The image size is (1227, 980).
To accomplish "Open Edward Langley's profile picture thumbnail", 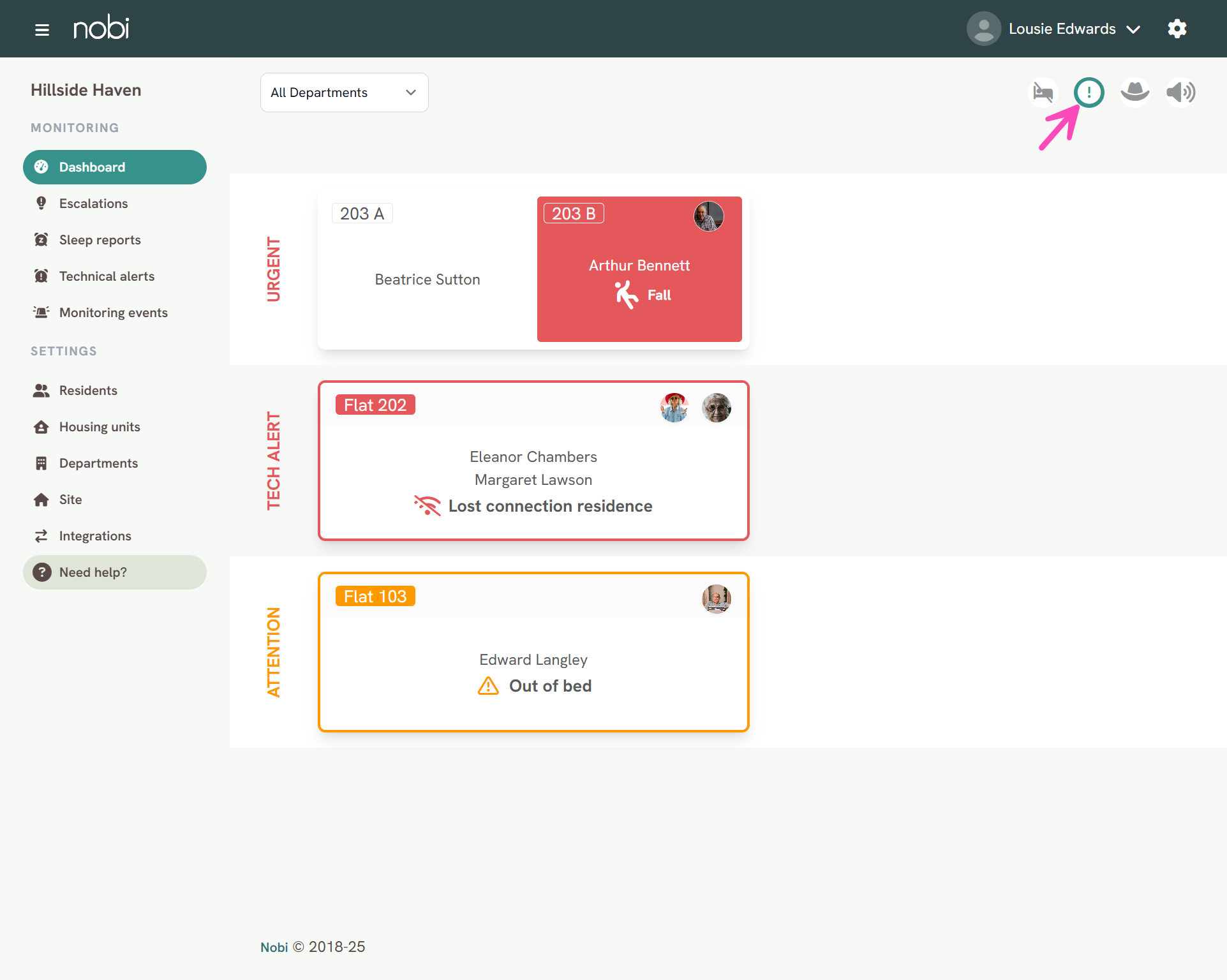I will point(716,598).
